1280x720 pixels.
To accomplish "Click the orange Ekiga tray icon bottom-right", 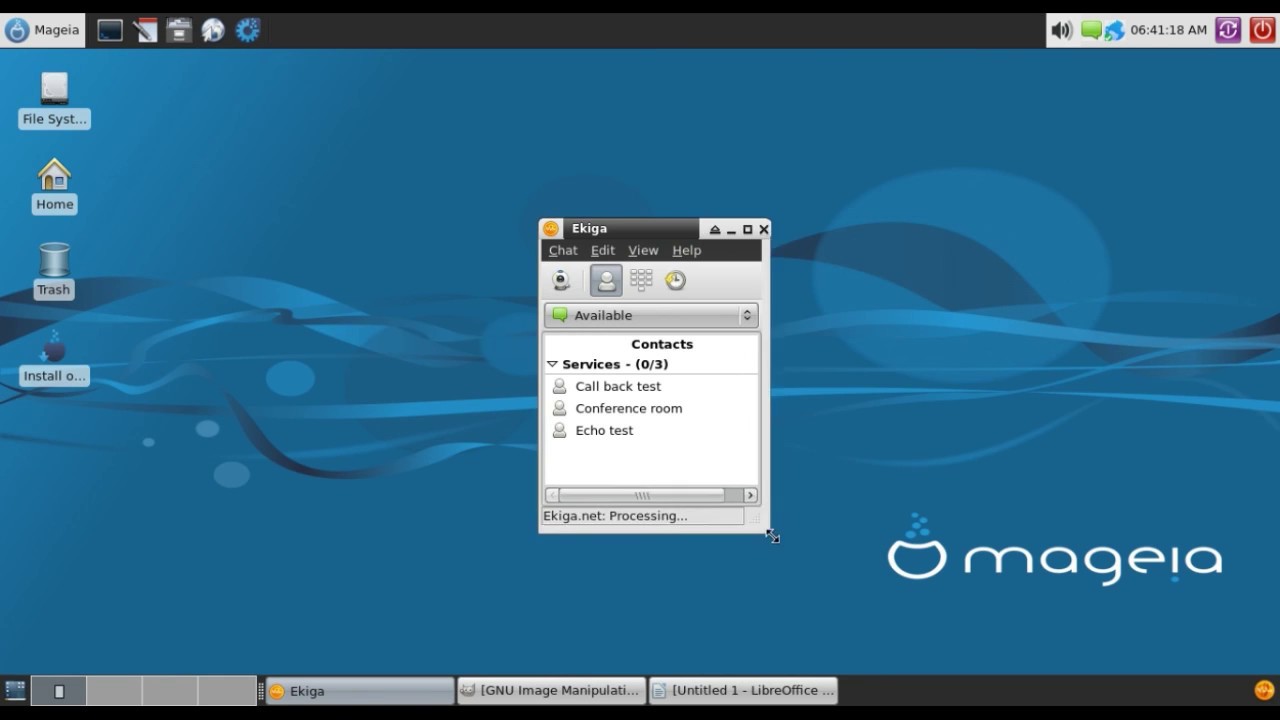I will (1264, 690).
